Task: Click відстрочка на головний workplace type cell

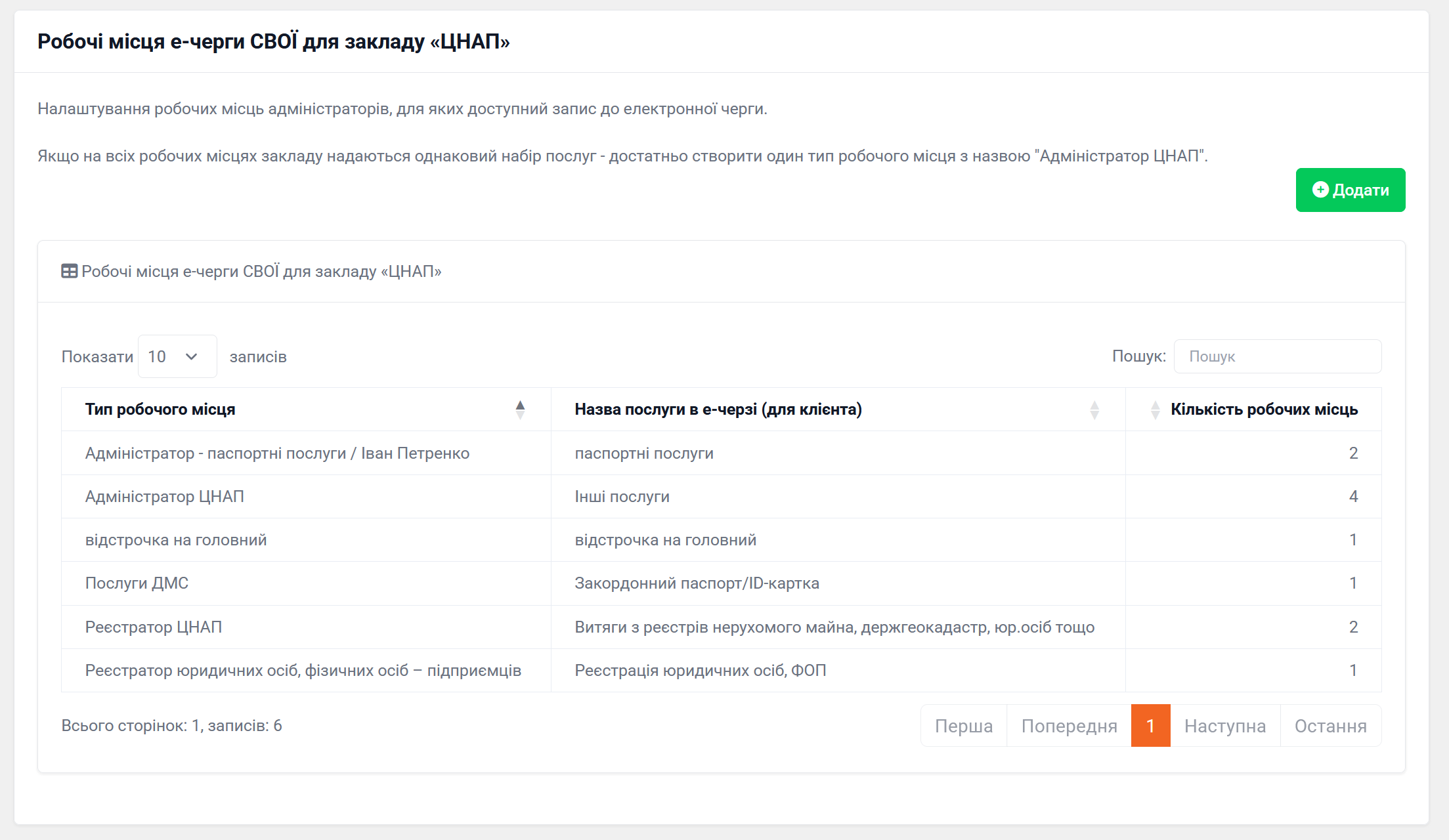Action: (176, 540)
